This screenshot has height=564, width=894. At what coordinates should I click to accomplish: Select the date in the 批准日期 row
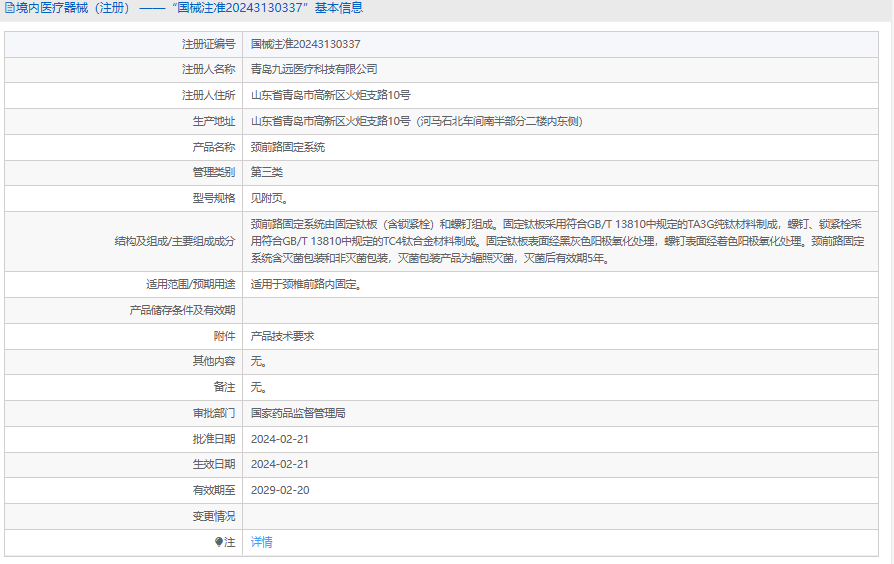tap(280, 439)
